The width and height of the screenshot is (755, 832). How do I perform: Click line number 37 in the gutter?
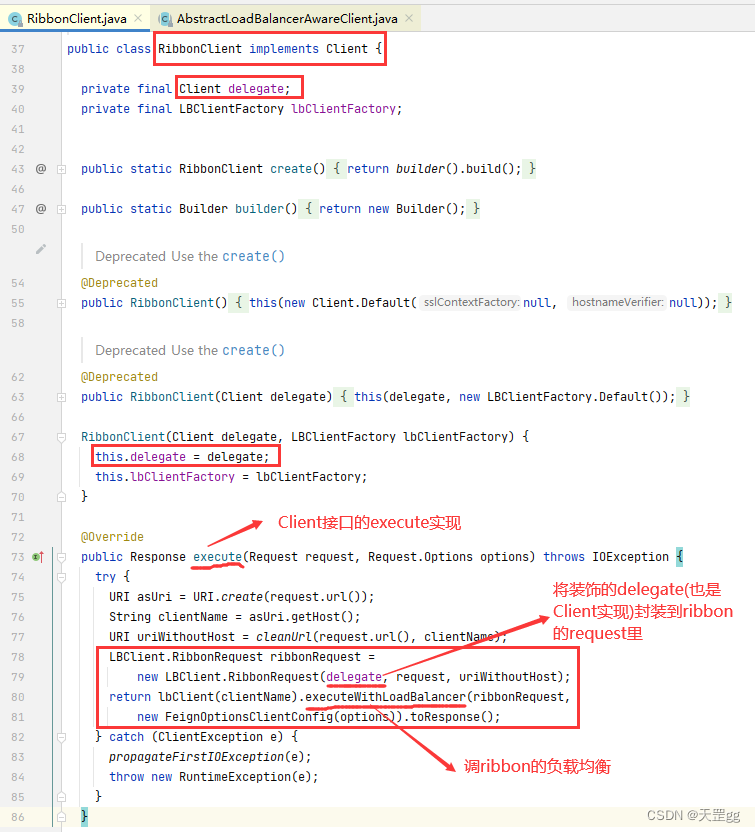(x=18, y=49)
